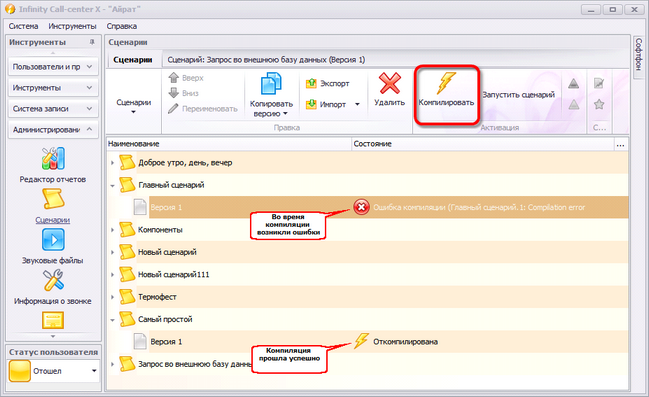
Task: Click the Термофест folder scroll icon
Action: click(x=127, y=297)
